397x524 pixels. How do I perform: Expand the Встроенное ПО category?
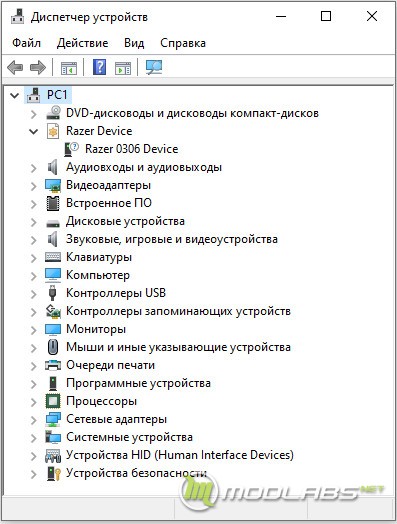33,204
